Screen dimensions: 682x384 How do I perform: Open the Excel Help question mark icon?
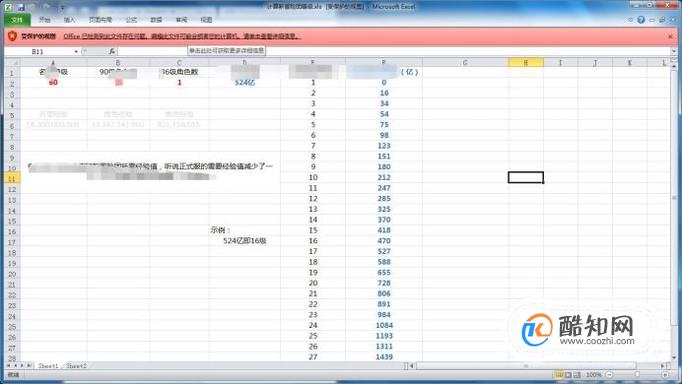point(641,20)
